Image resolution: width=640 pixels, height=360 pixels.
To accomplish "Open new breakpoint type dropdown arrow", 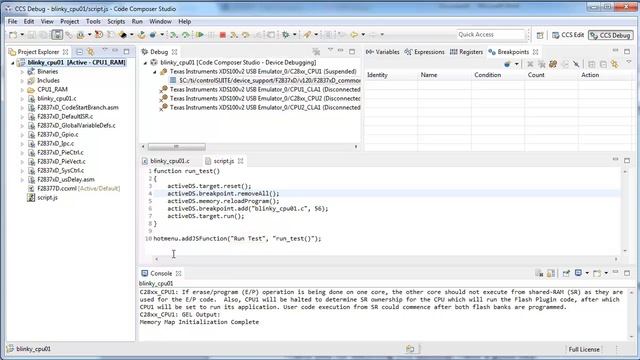I will coord(516,64).
